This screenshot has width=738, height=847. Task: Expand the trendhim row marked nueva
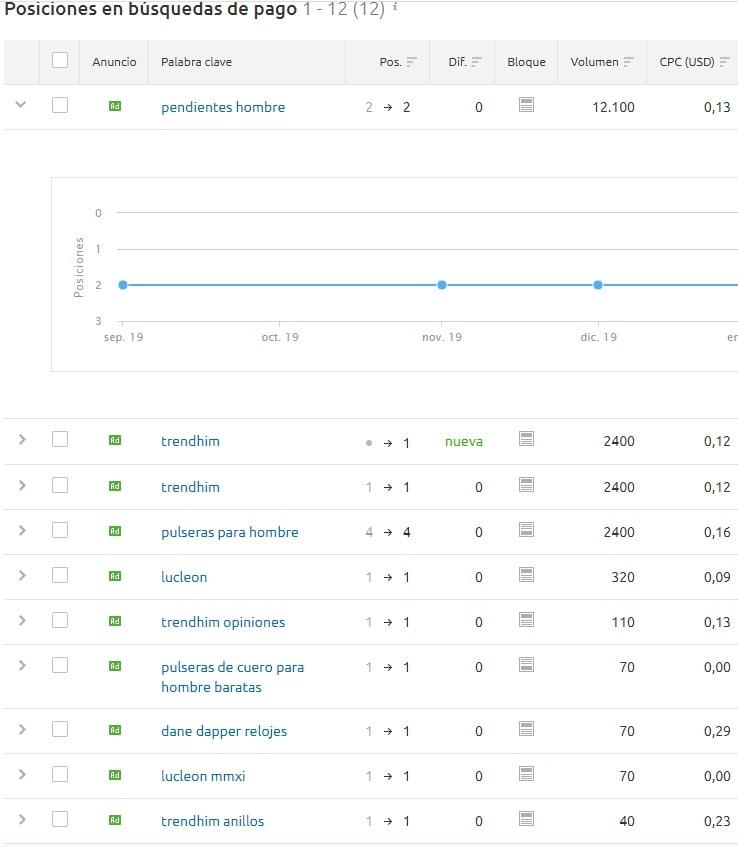22,439
